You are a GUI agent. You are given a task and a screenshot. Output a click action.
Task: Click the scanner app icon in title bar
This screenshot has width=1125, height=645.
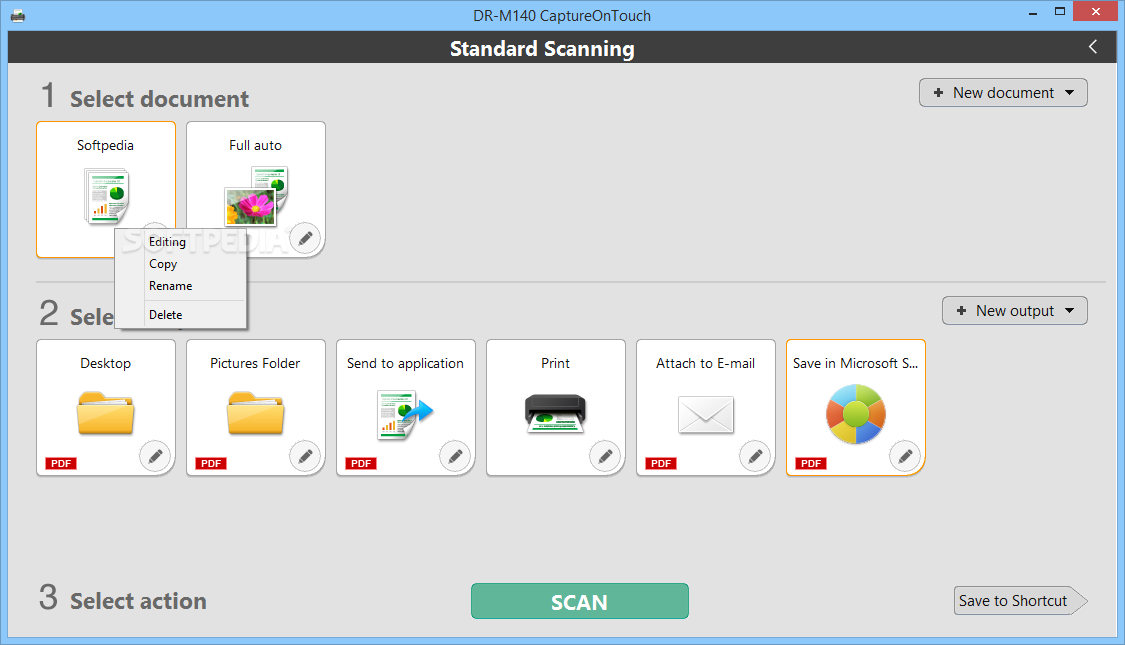18,15
